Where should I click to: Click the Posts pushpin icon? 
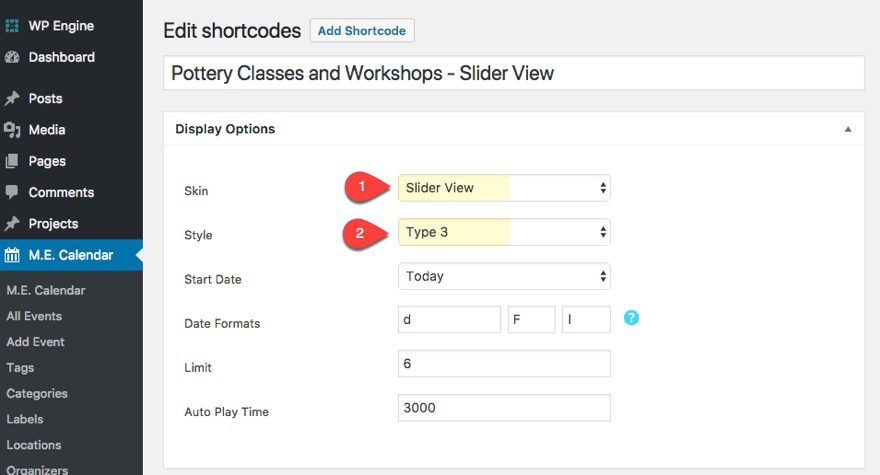(x=12, y=99)
